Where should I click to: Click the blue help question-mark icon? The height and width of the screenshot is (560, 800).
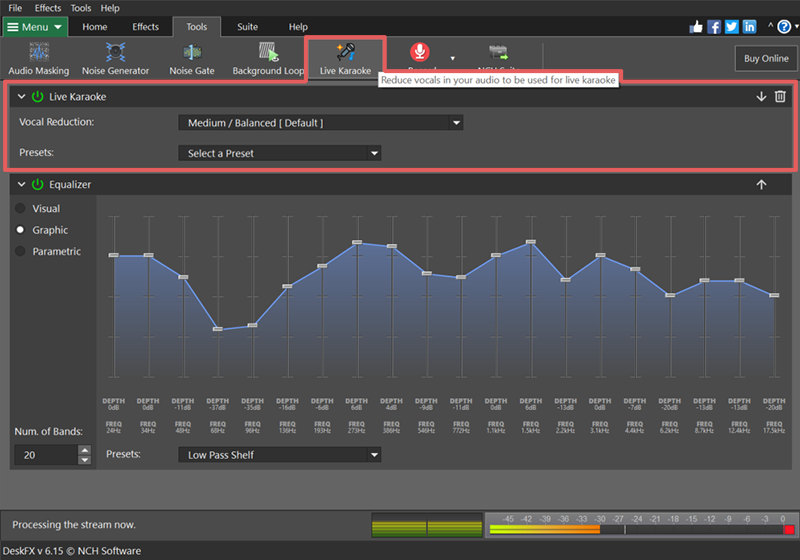[784, 27]
